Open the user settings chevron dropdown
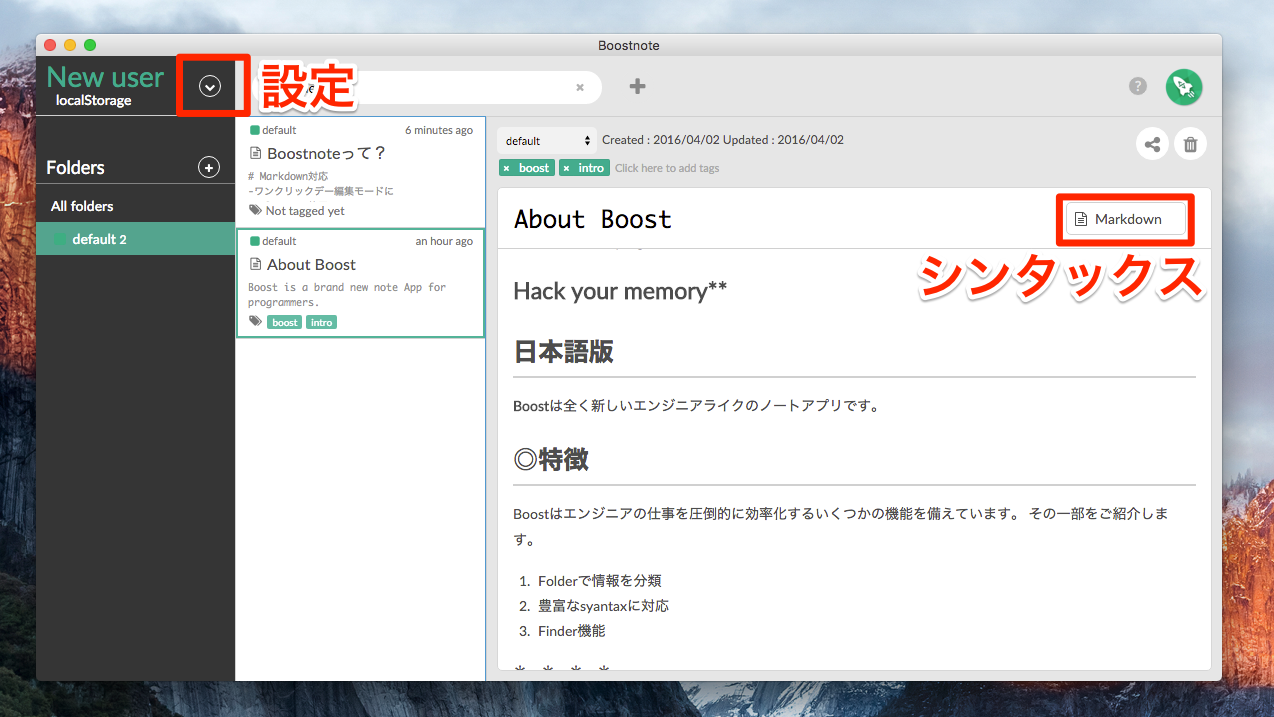 (x=209, y=87)
